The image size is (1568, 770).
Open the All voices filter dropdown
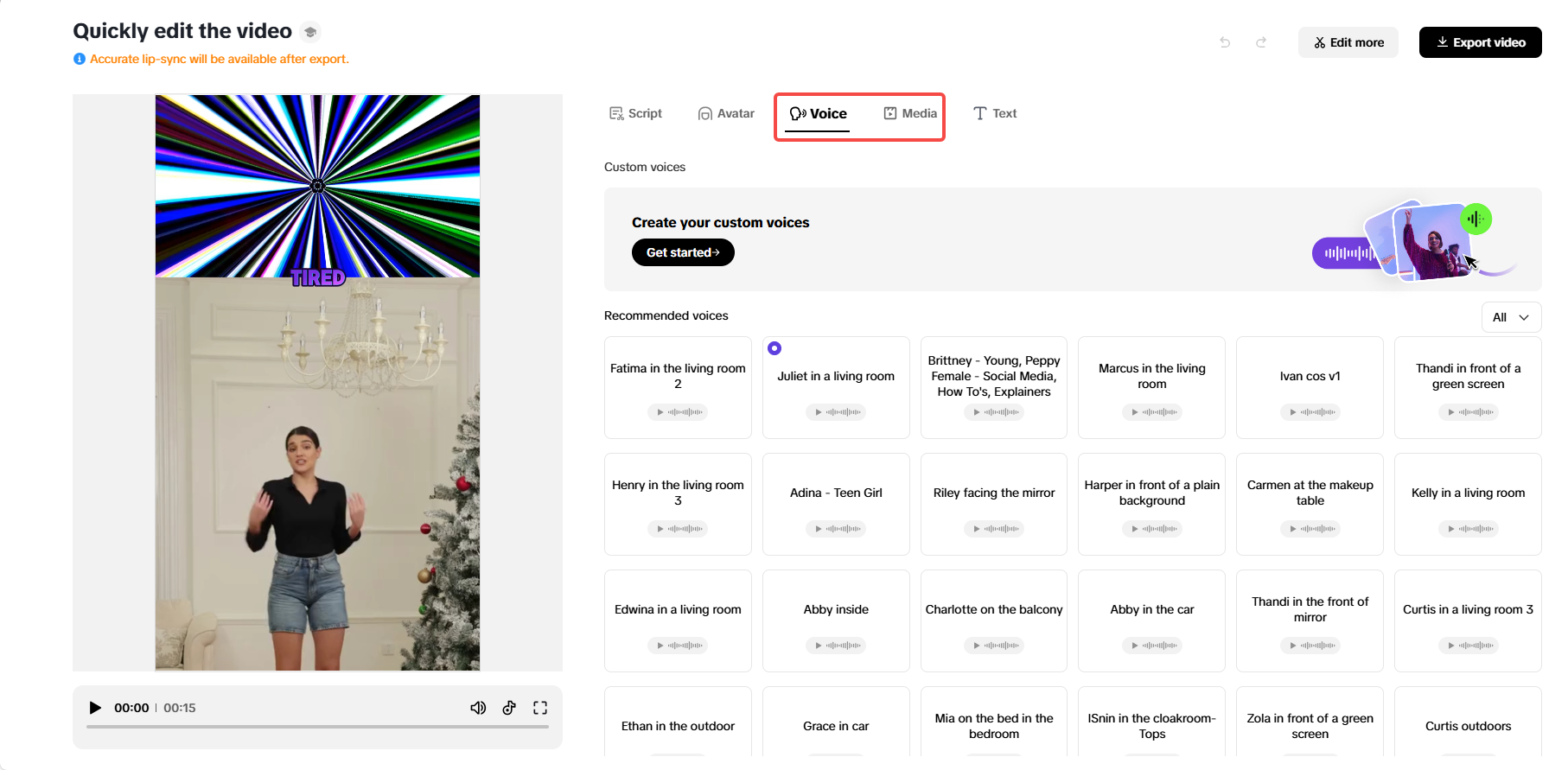[1511, 317]
